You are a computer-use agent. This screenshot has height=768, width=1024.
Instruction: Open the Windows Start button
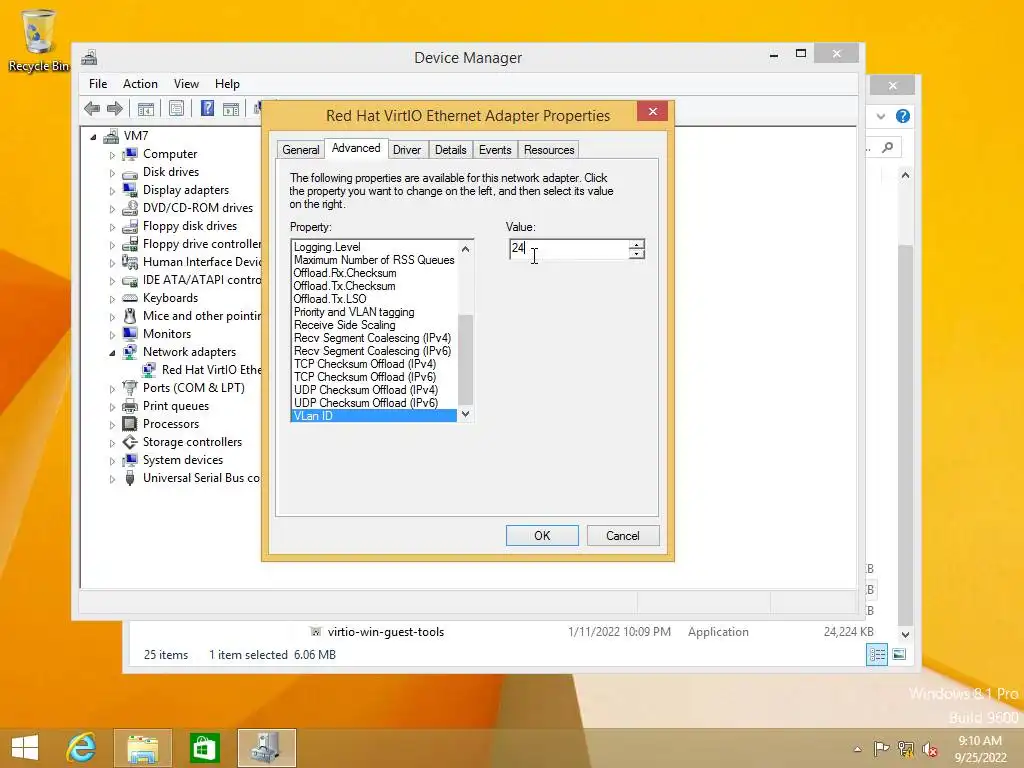pos(25,748)
